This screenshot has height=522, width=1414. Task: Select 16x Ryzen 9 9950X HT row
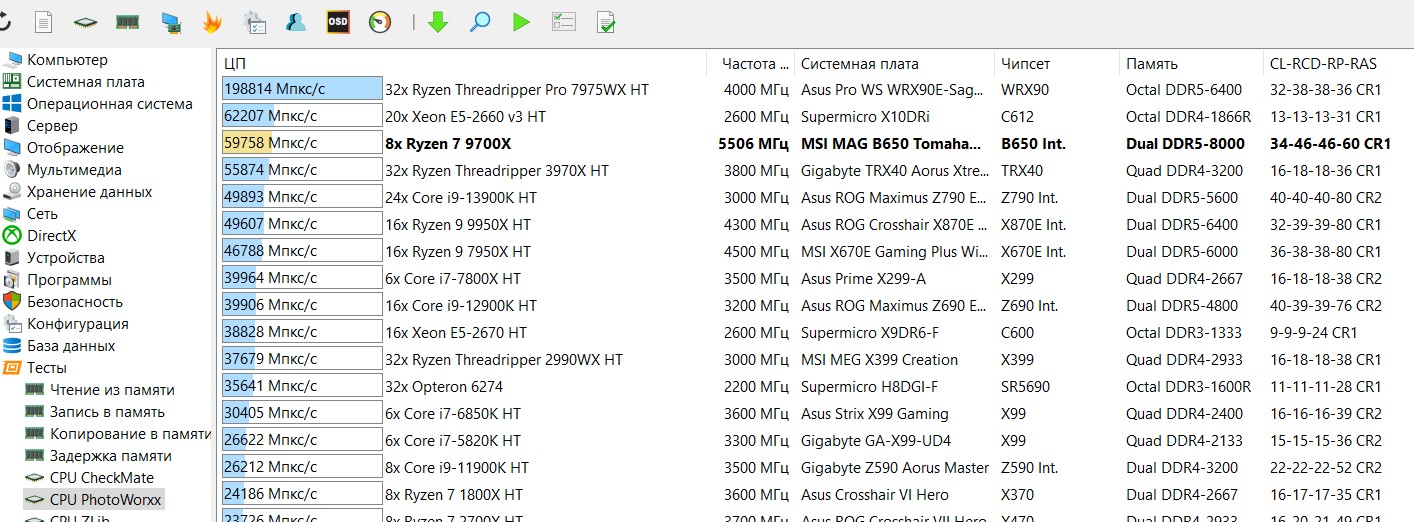tap(458, 225)
